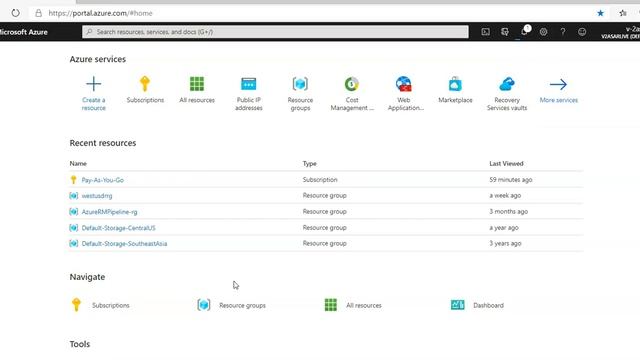Click the 'a week ago' last viewed cell
Viewport: 640px width, 360px height.
click(505, 196)
